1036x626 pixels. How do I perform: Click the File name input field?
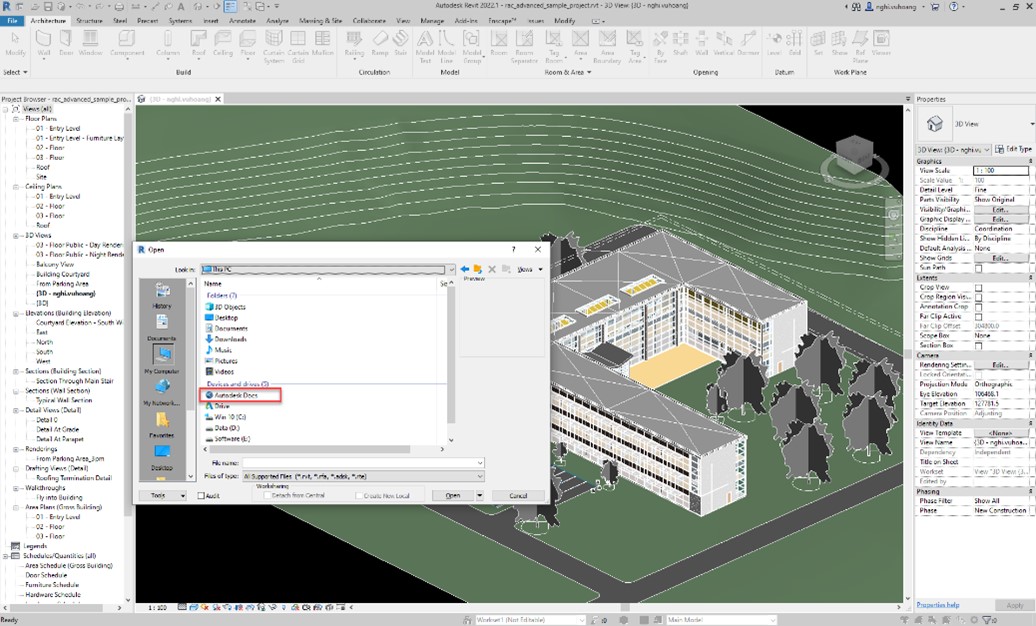pos(363,463)
